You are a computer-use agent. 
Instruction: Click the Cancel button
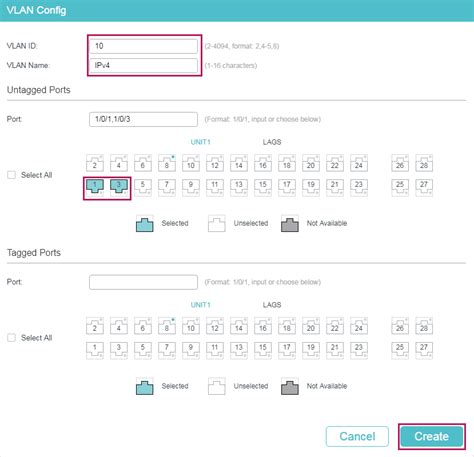(x=357, y=436)
